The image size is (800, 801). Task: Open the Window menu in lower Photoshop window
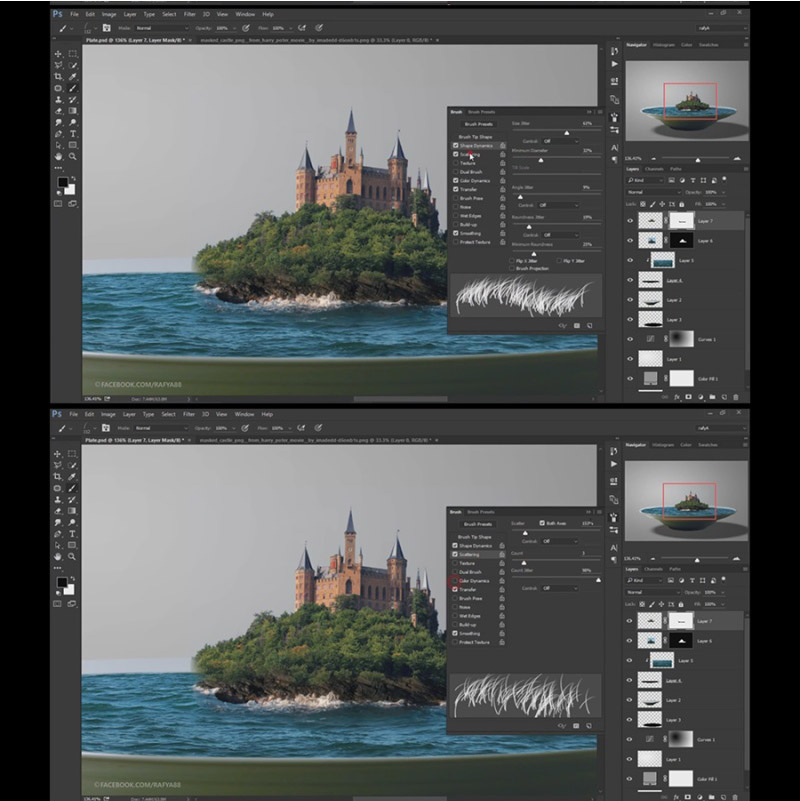pos(244,414)
